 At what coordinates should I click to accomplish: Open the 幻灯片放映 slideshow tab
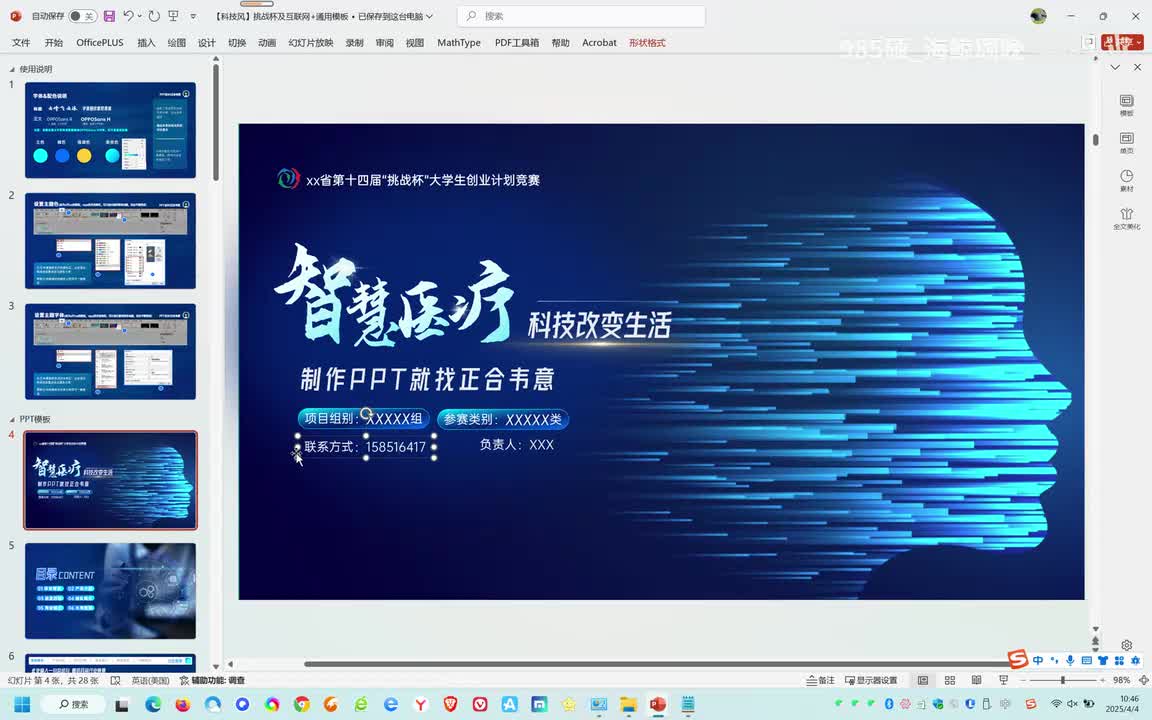[311, 43]
